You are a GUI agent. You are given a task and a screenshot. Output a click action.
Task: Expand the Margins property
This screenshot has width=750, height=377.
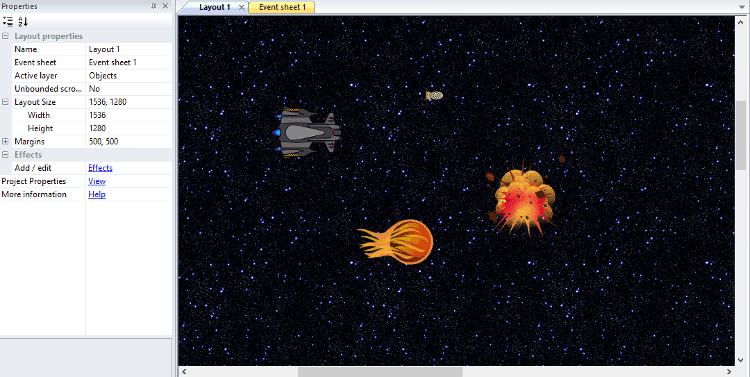[5, 142]
